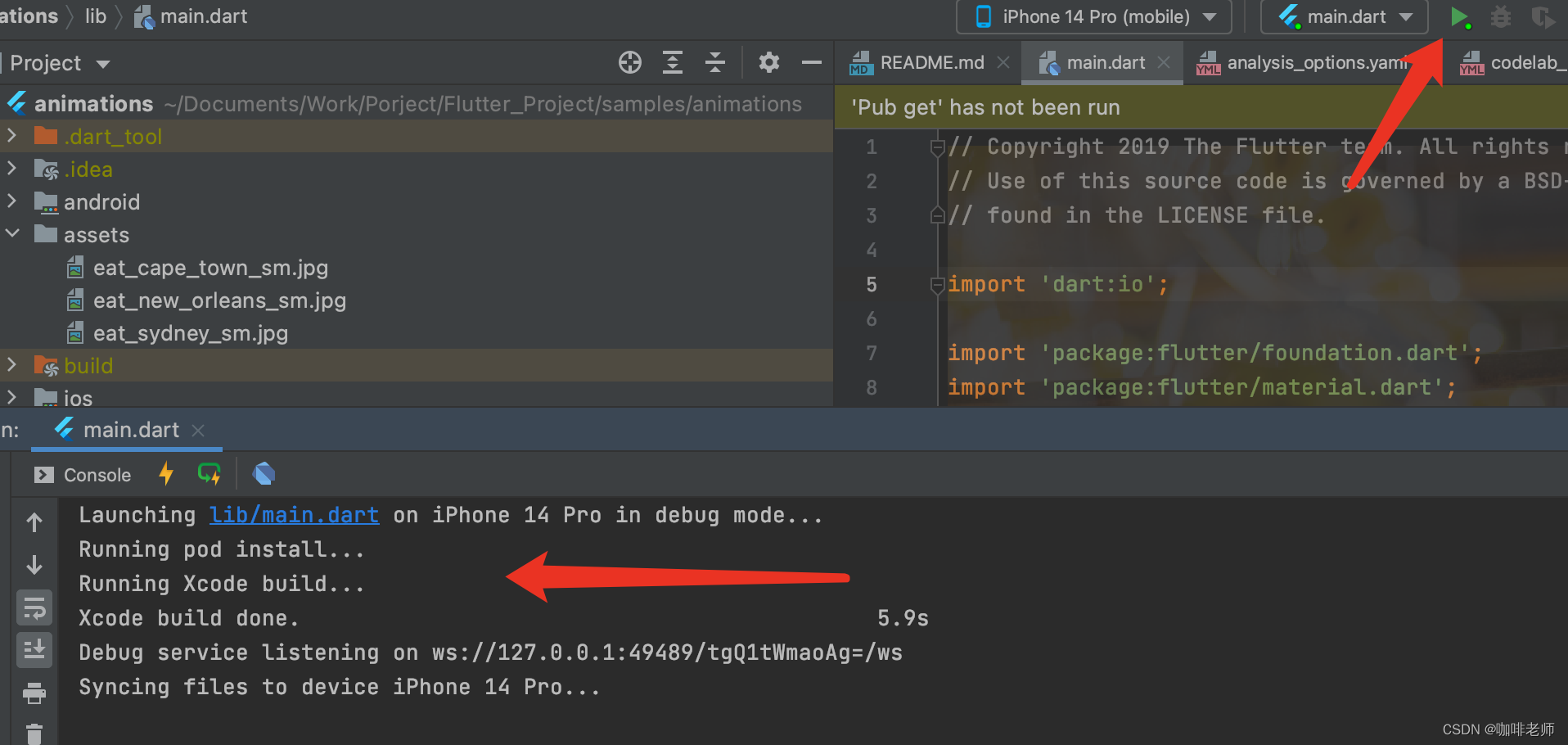Open the lib/main.dart link in console
The height and width of the screenshot is (745, 1568).
[x=294, y=515]
